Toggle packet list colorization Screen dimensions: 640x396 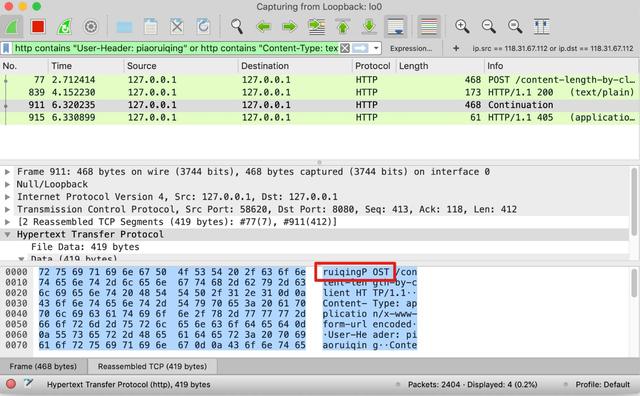coord(429,27)
